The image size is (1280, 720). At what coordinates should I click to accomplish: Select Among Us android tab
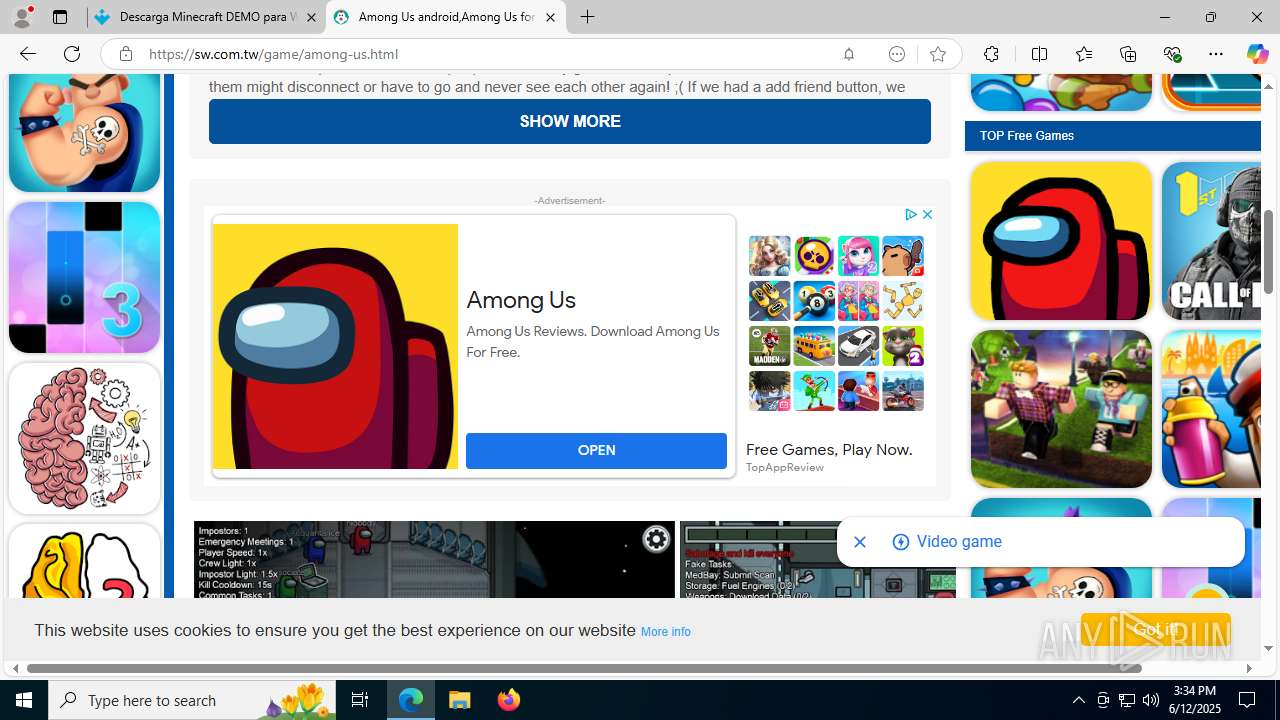point(446,17)
